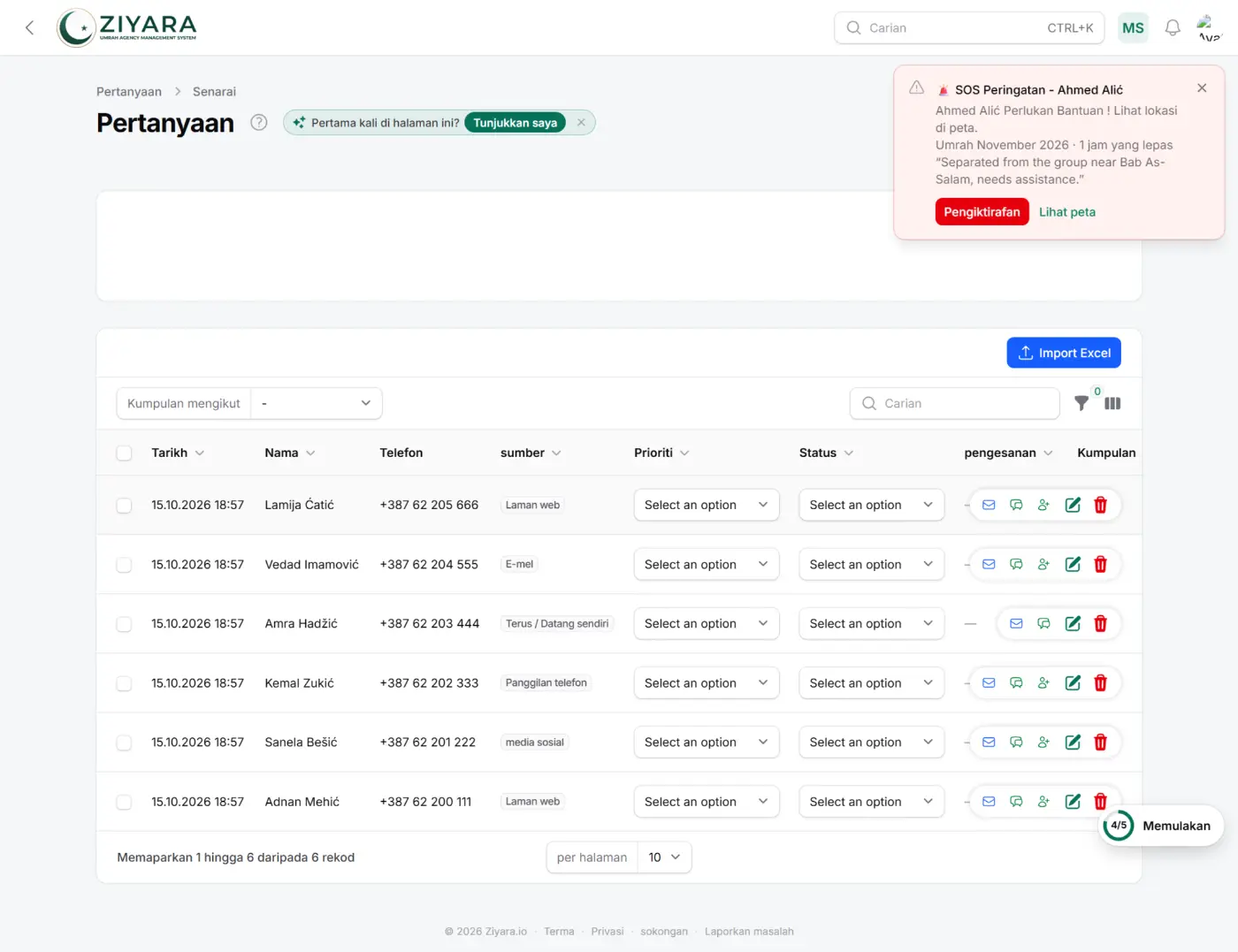Edit Adnan Mehić's inquiry
Image resolution: width=1238 pixels, height=952 pixels.
[x=1073, y=802]
